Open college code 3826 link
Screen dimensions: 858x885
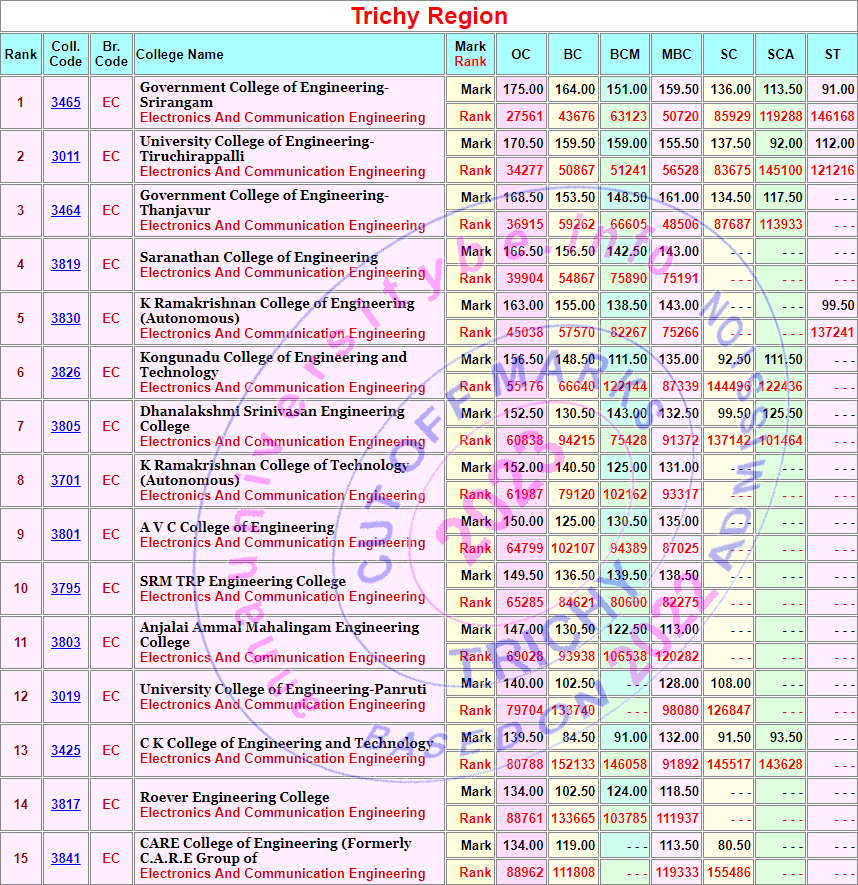[x=66, y=373]
